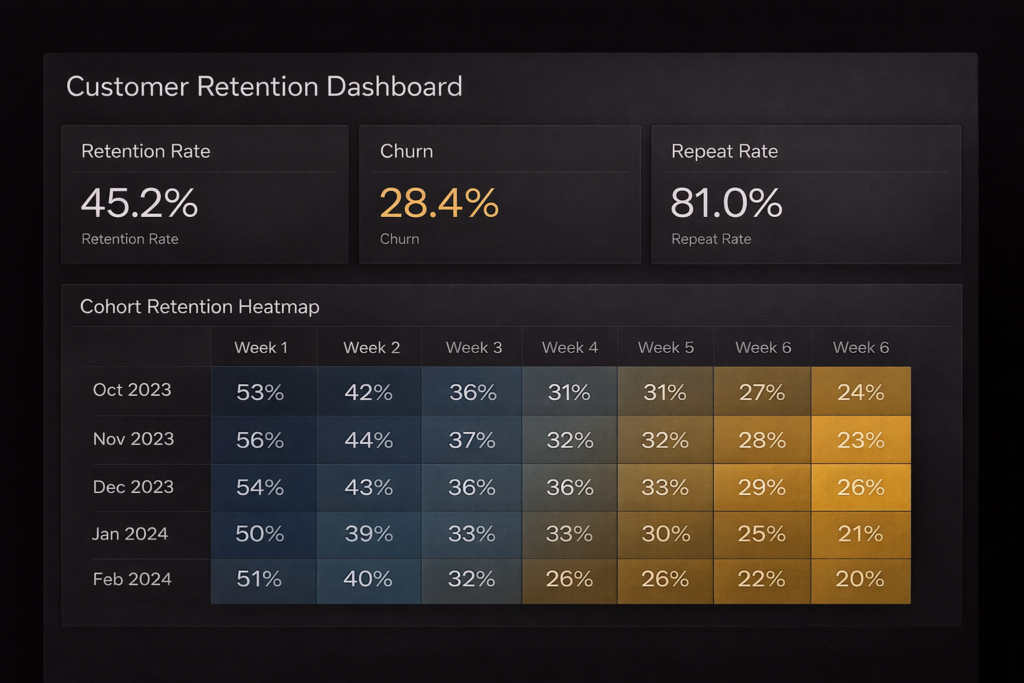Select the Dec 2023 cohort row label
This screenshot has height=683, width=1024.
(x=133, y=487)
